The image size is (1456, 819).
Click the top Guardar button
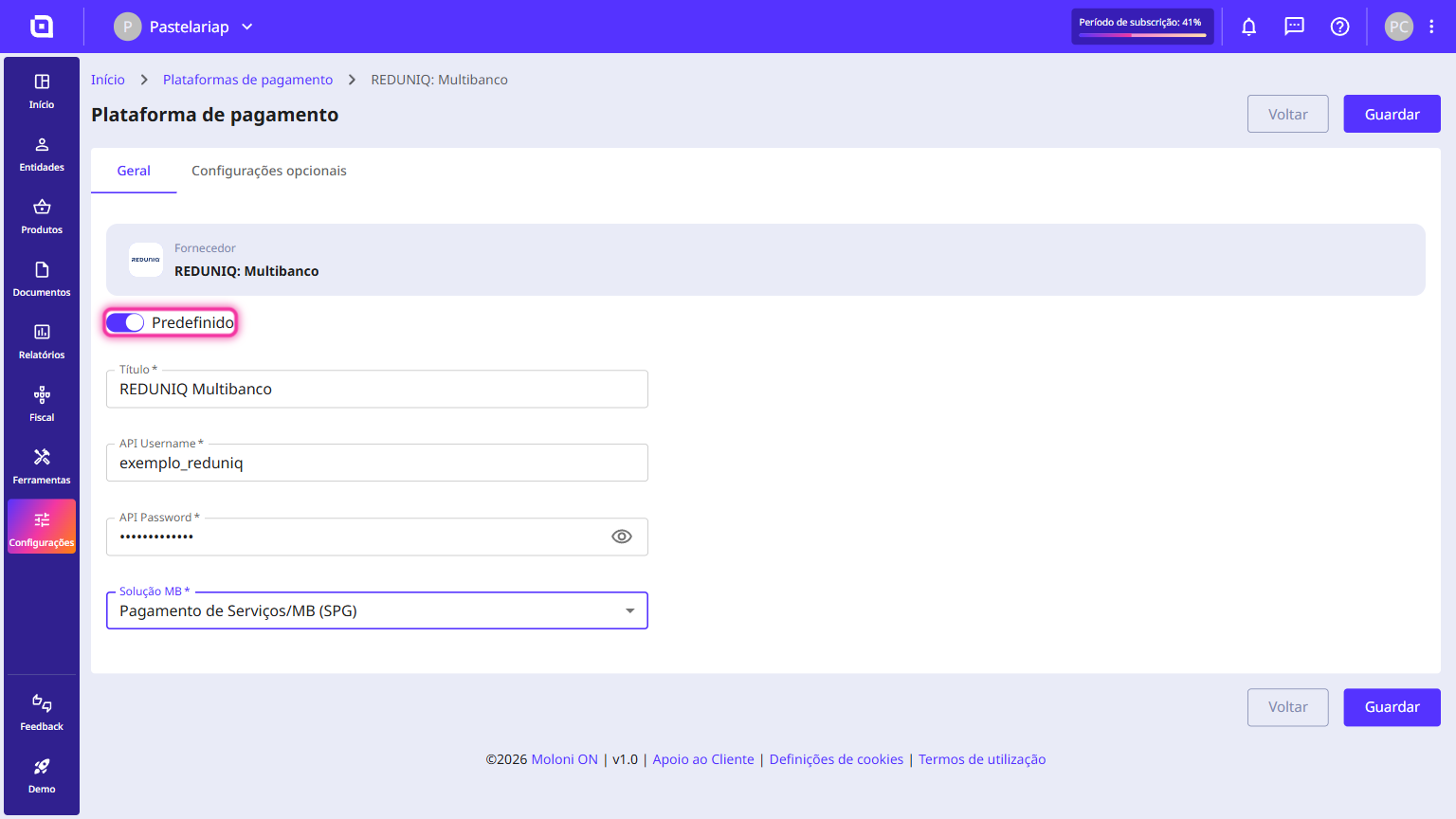tap(1392, 114)
